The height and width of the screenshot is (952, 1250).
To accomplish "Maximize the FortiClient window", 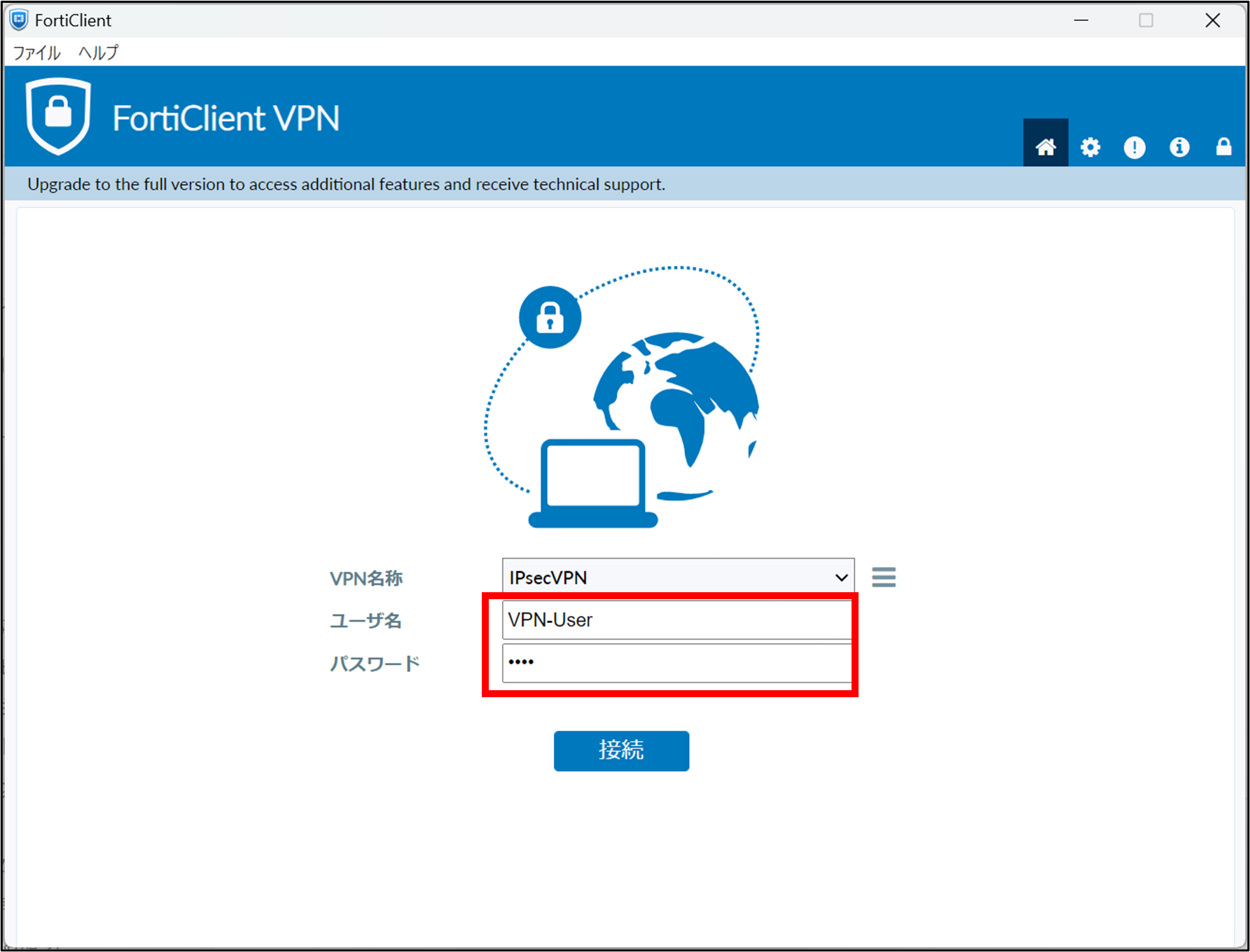I will pyautogui.click(x=1146, y=20).
